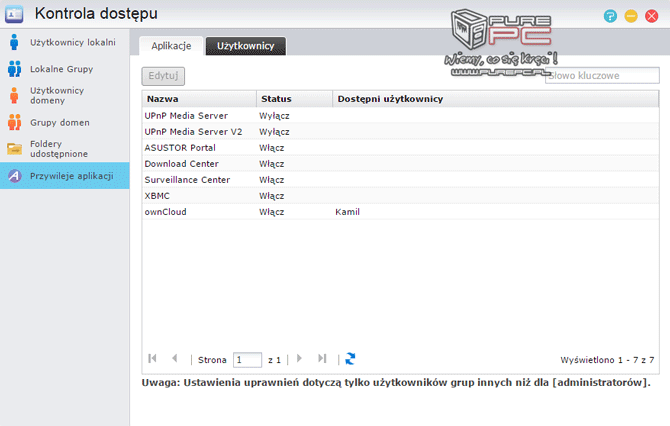This screenshot has height=426, width=670.
Task: Click Włącz status of Surveillance Center
Action: [x=272, y=180]
